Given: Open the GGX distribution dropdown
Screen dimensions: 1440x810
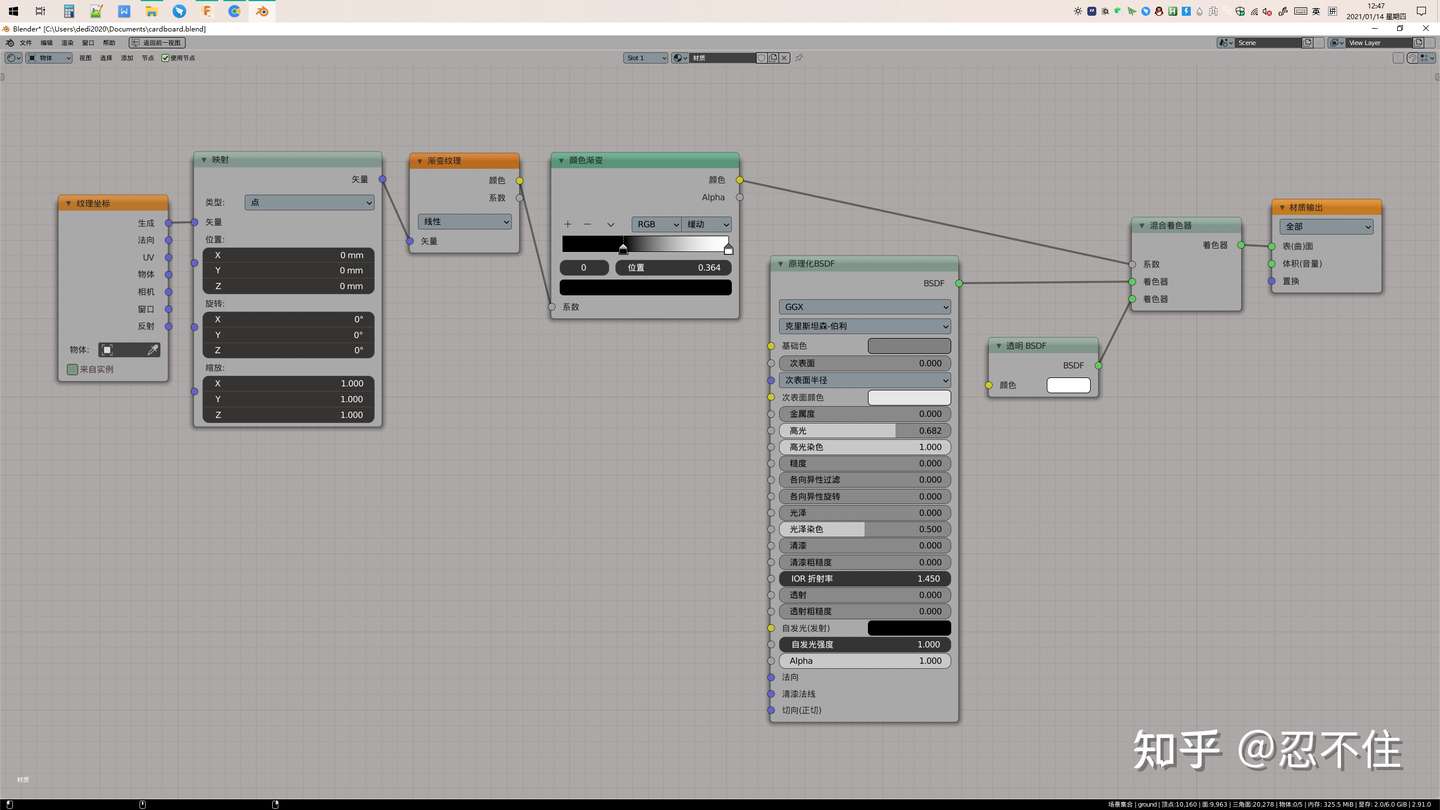Looking at the screenshot, I should [865, 307].
